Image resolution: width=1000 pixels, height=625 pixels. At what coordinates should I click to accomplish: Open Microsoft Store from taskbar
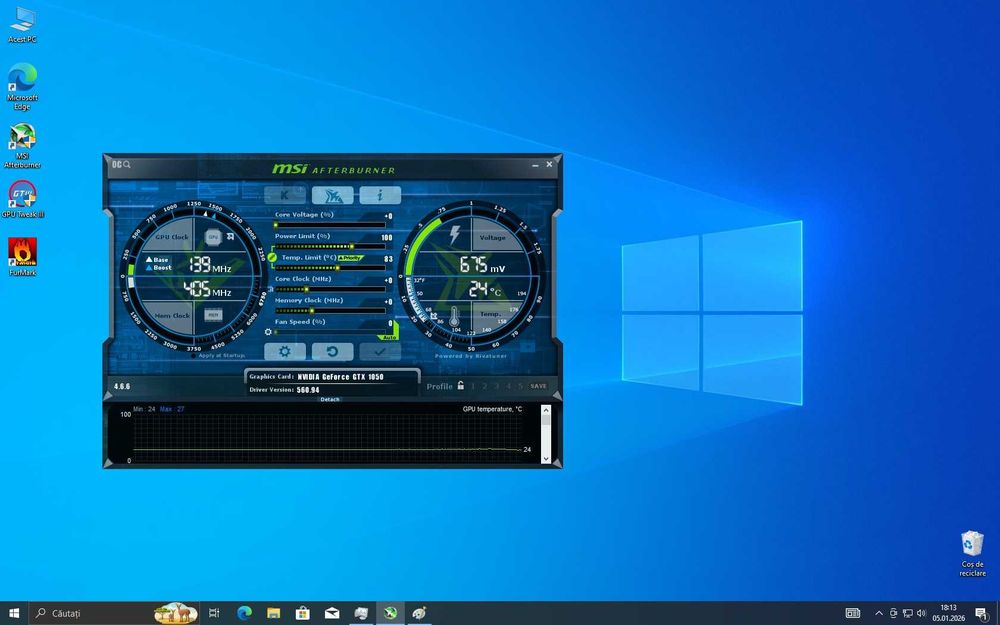[303, 613]
